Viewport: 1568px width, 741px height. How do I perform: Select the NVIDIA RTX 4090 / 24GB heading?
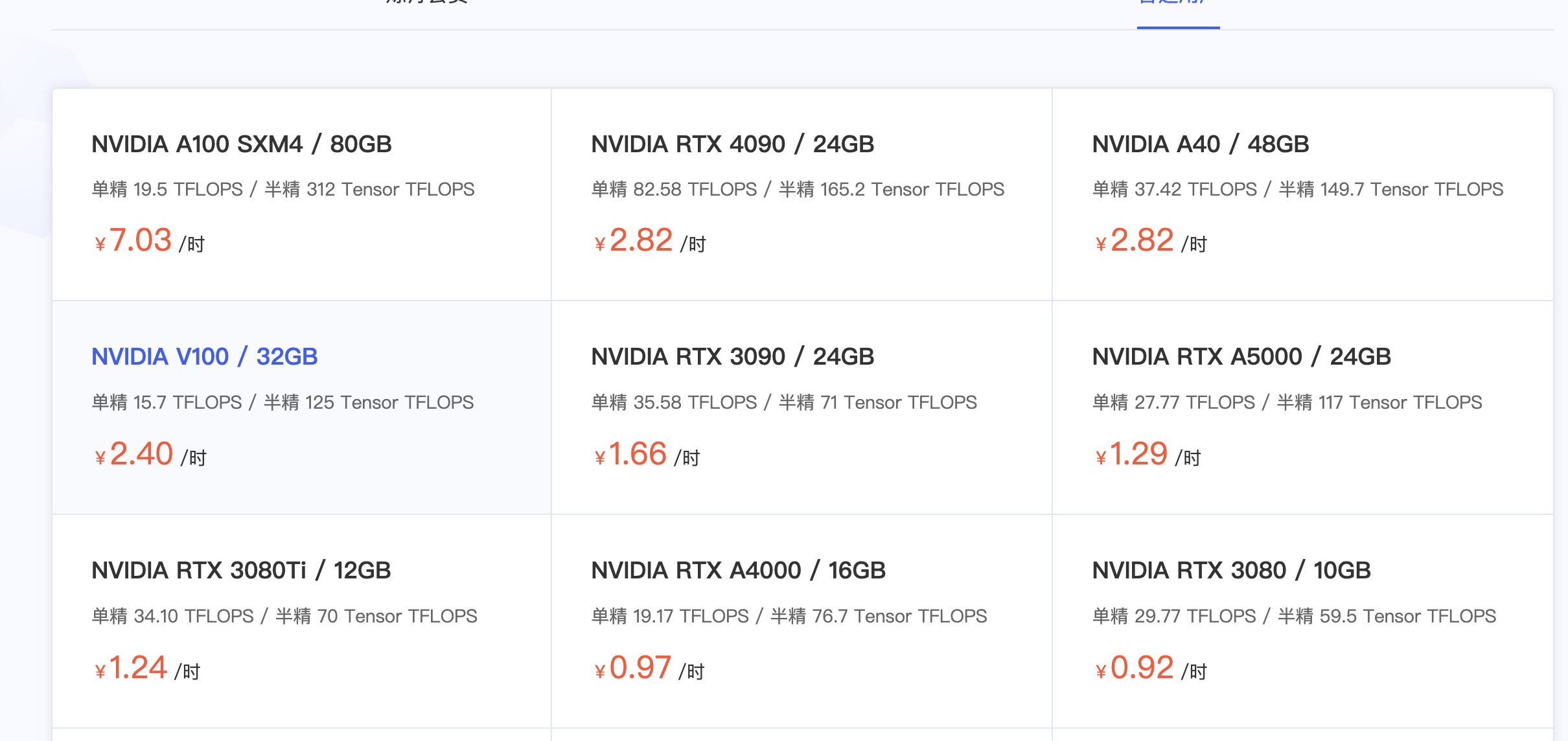(733, 144)
